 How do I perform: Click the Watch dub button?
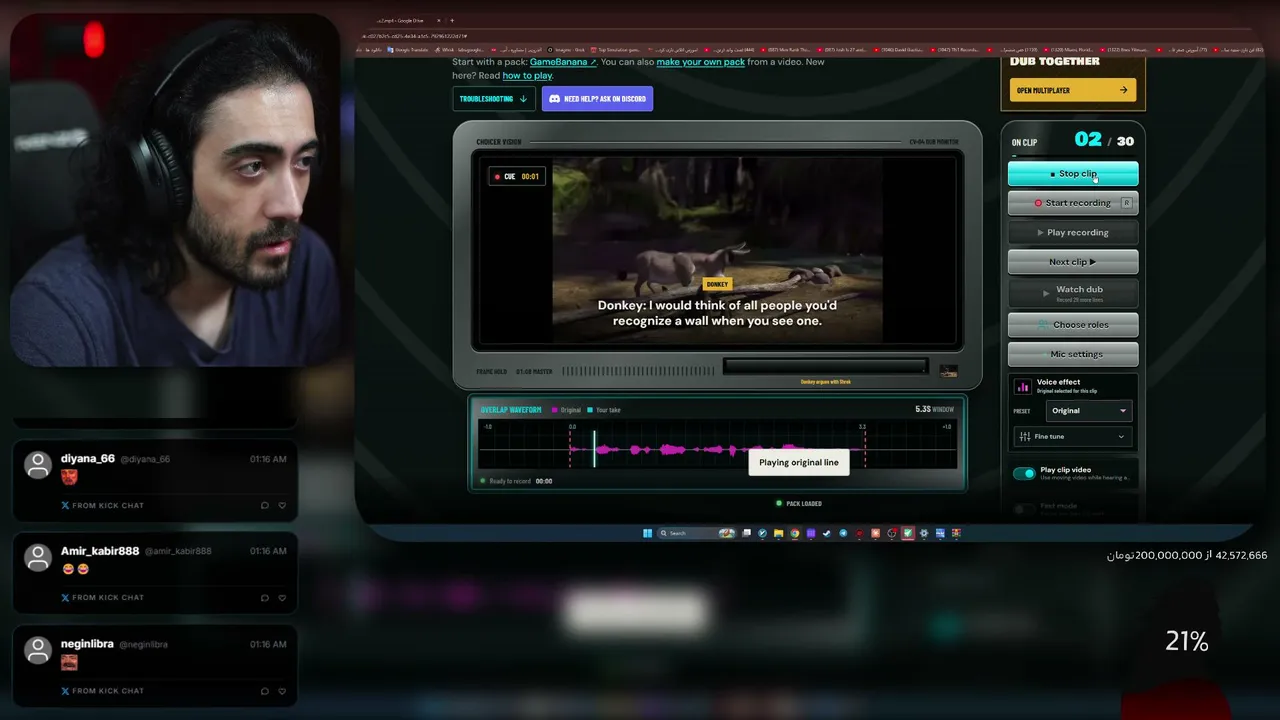point(1073,293)
